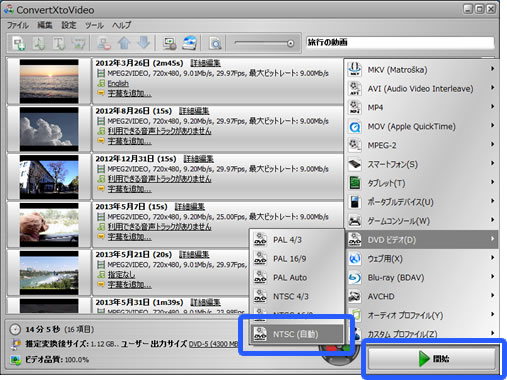Click the magnifier search toolbar icon

coord(215,44)
